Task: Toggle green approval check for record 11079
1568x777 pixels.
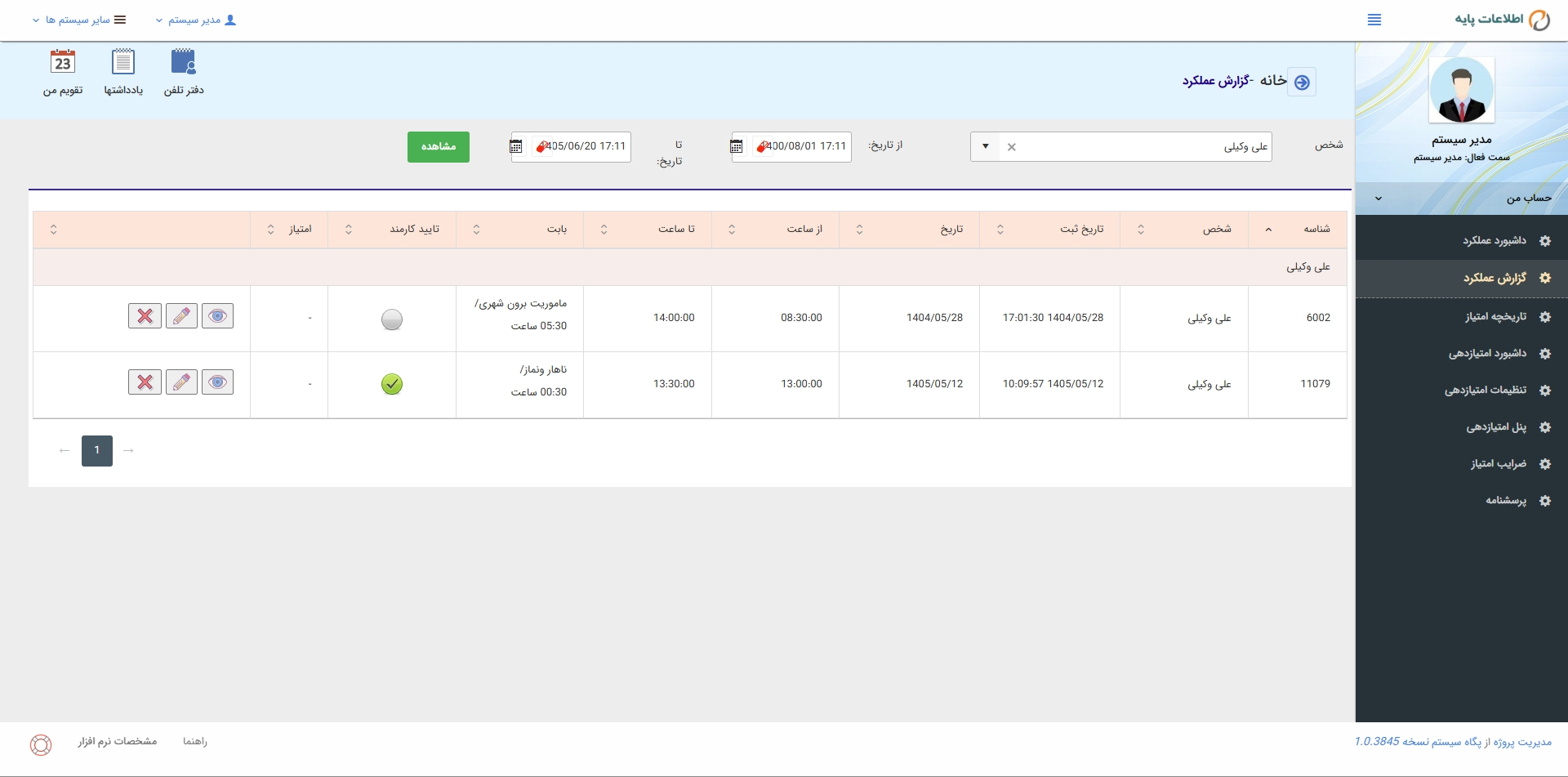Action: [392, 384]
